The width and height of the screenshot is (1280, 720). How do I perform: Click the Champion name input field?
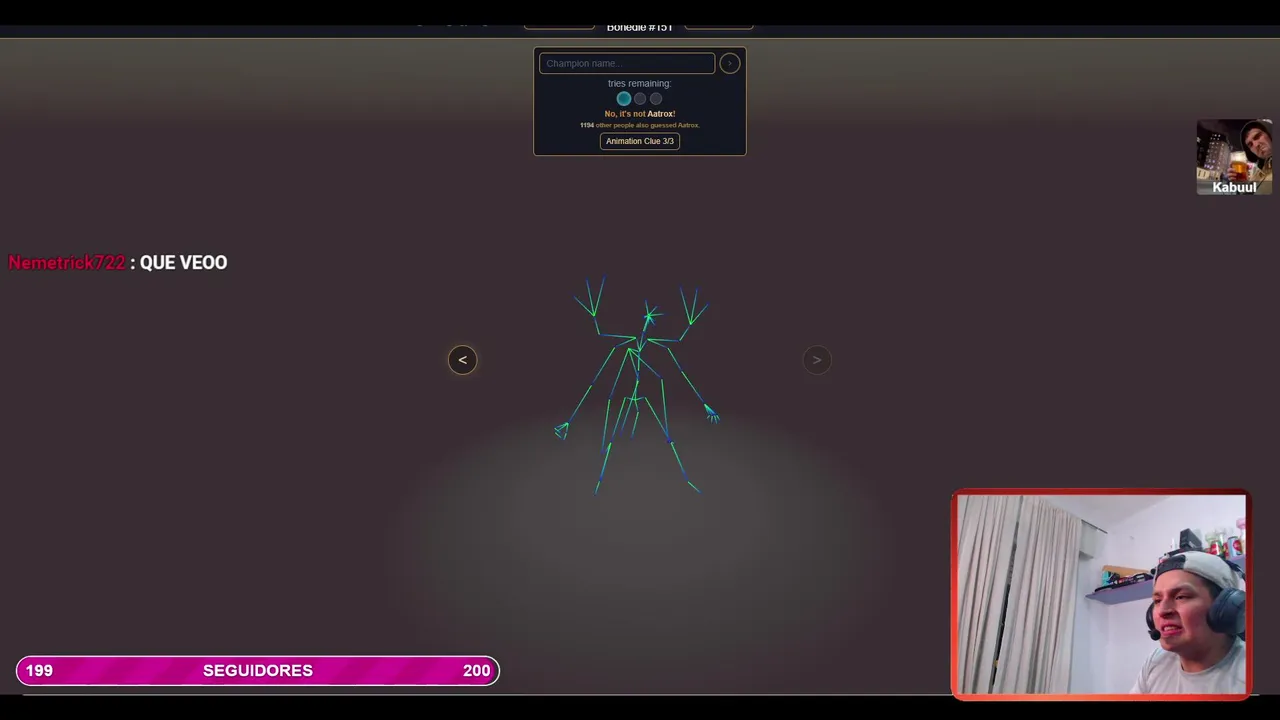[x=627, y=63]
